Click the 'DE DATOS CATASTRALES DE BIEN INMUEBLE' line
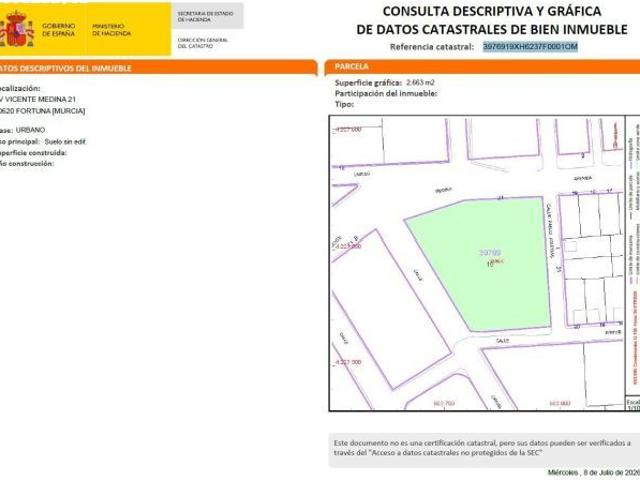 point(492,29)
